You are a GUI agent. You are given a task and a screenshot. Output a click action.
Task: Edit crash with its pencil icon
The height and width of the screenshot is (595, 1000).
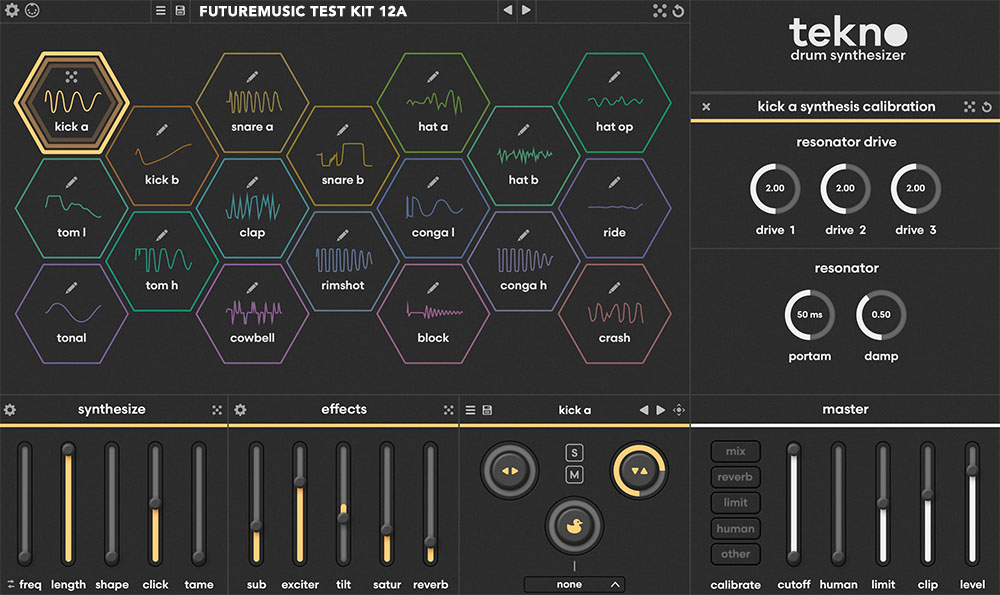click(614, 288)
